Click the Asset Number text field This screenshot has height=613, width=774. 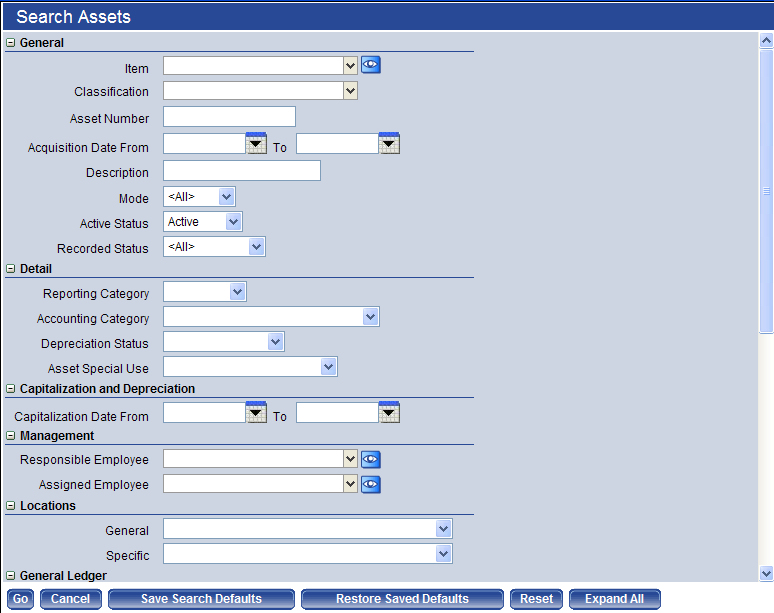tap(229, 117)
